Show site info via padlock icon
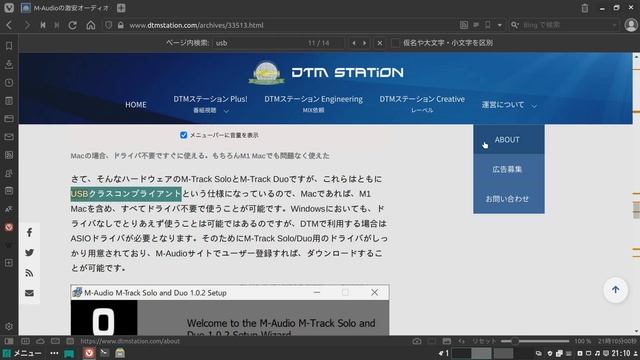The height and width of the screenshot is (360, 640). click(x=121, y=25)
